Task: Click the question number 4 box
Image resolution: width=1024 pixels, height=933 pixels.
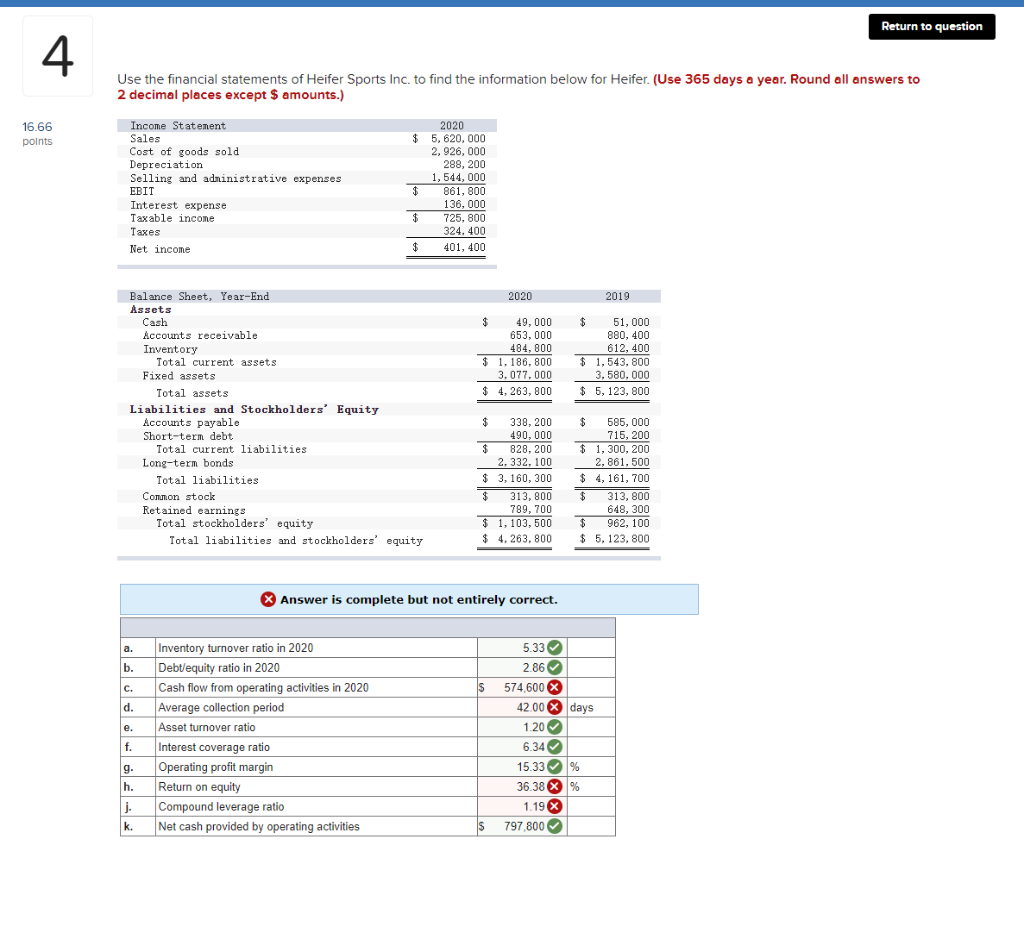Action: [55, 56]
